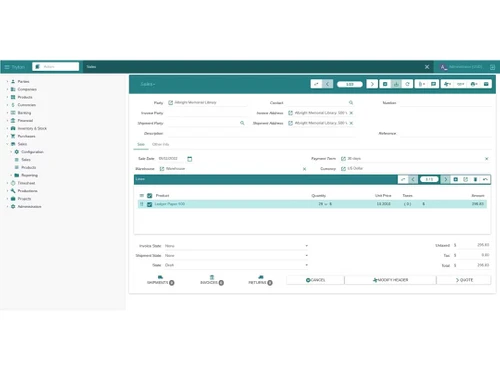Open Timesheet in the sidebar
The width and height of the screenshot is (500, 375).
click(x=26, y=183)
